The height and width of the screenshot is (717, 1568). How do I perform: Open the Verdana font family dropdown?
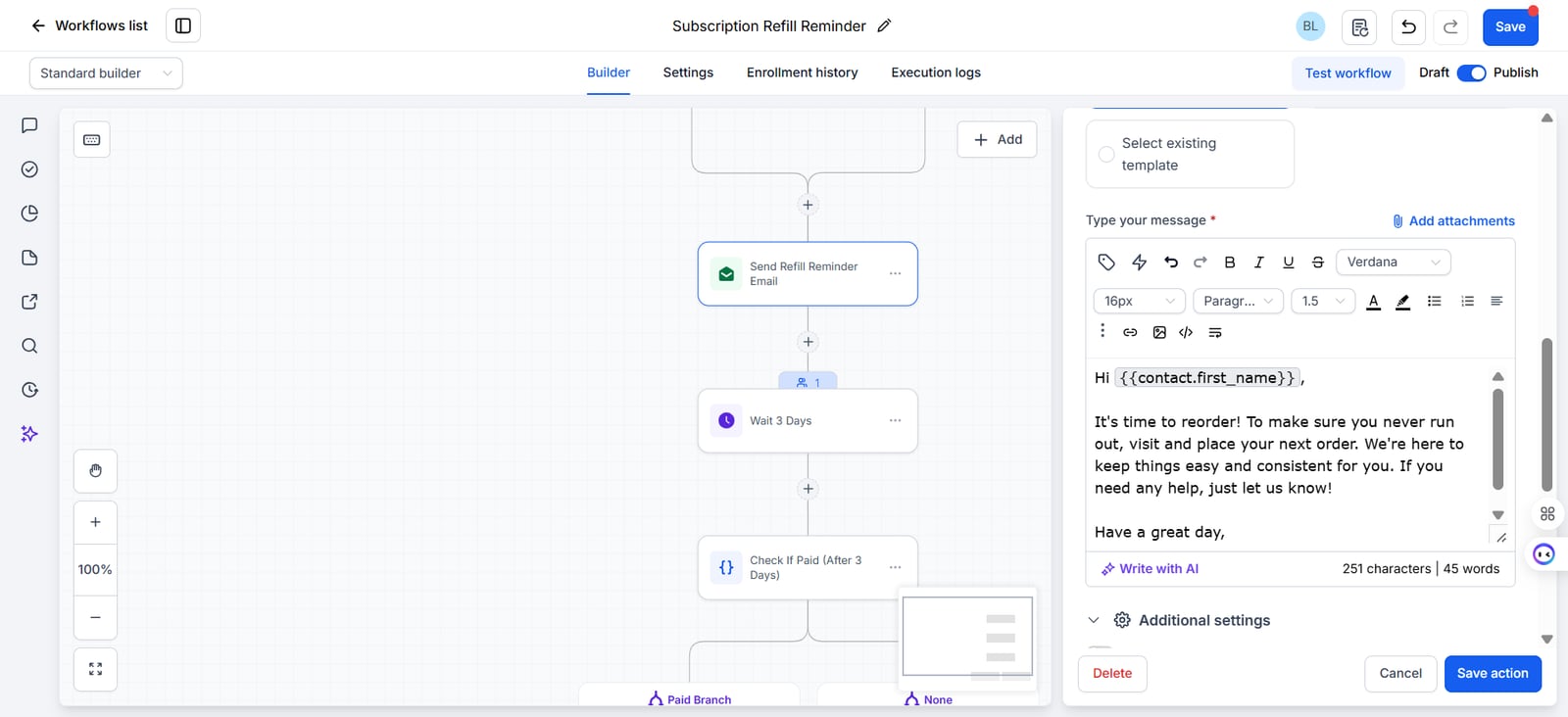point(1393,262)
